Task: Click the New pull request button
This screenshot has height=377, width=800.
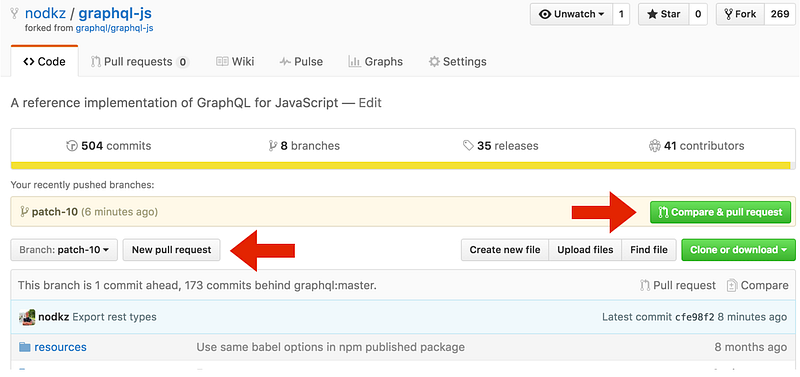Action: [171, 250]
